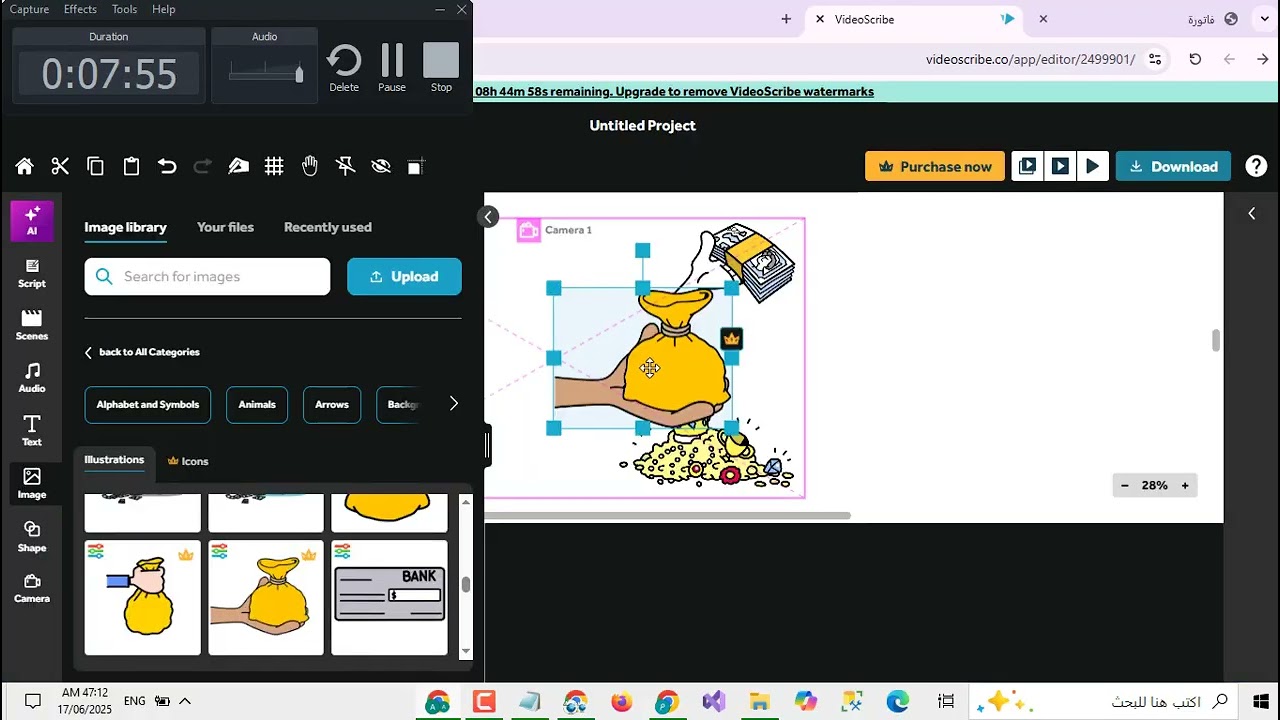Collapse the left image panel chevron
The width and height of the screenshot is (1280, 720).
(488, 216)
